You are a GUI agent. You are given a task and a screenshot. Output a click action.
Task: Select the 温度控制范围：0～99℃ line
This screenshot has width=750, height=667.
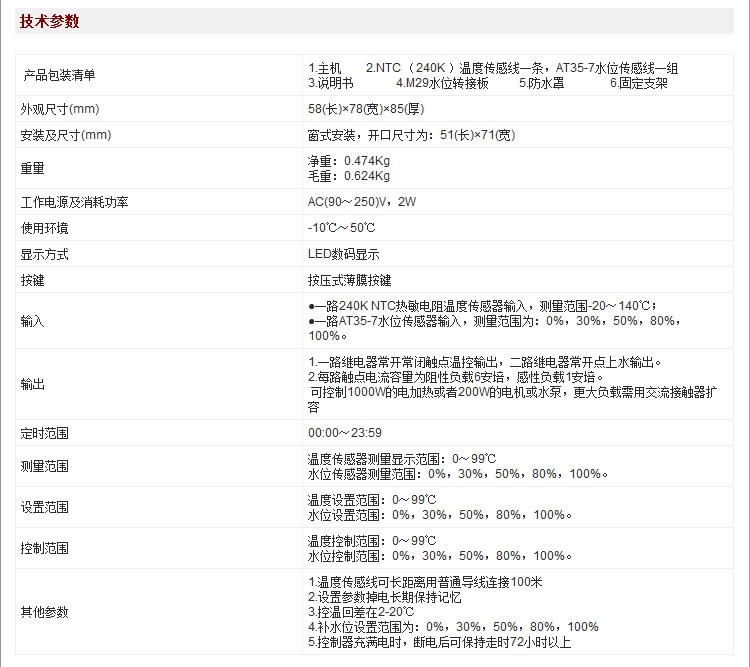372,541
